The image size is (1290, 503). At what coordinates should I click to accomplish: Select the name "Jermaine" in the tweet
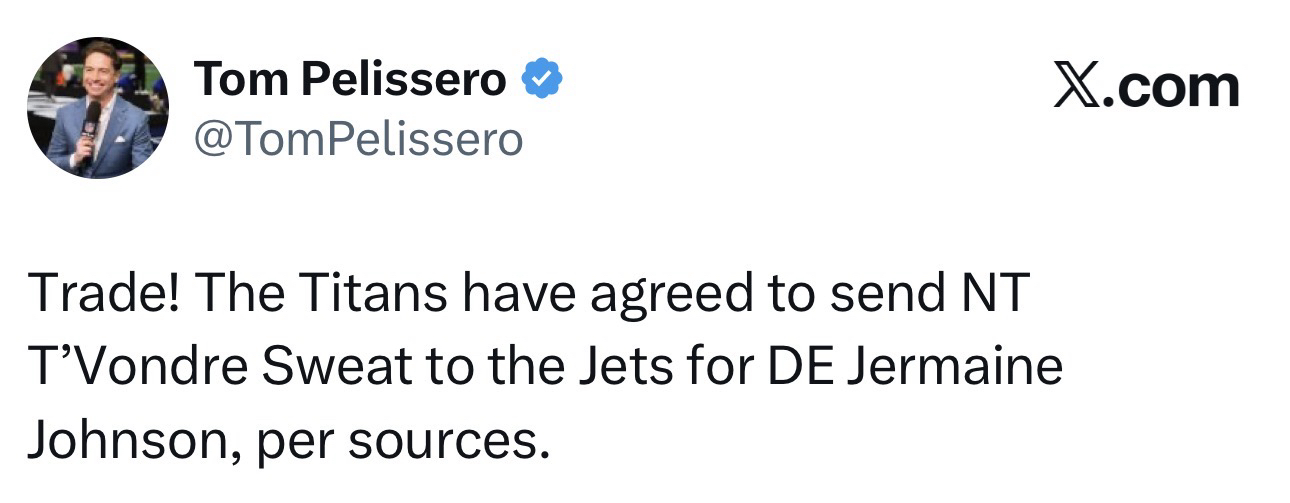[x=958, y=369]
